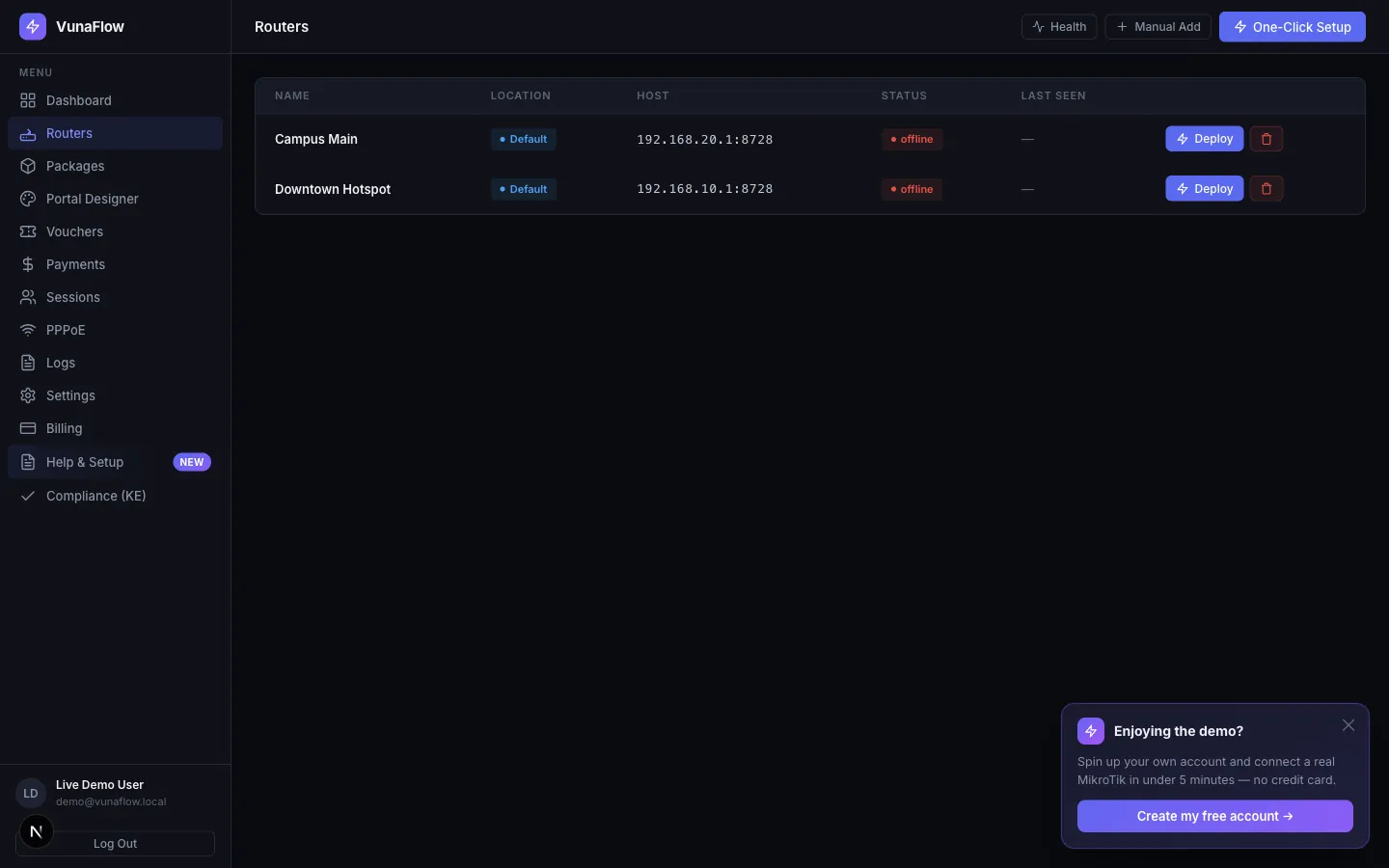Click the Downtown Hotspot offline status badge

pyautogui.click(x=912, y=189)
